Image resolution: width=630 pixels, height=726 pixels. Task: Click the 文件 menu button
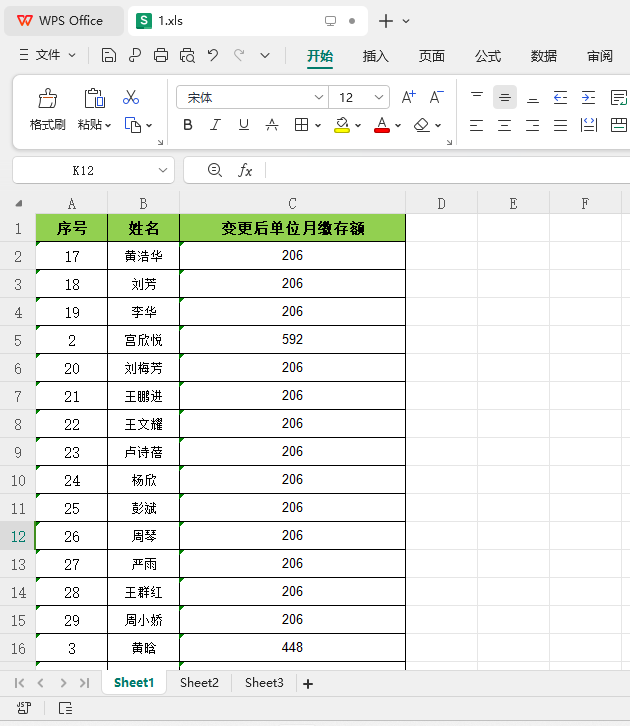coord(47,55)
